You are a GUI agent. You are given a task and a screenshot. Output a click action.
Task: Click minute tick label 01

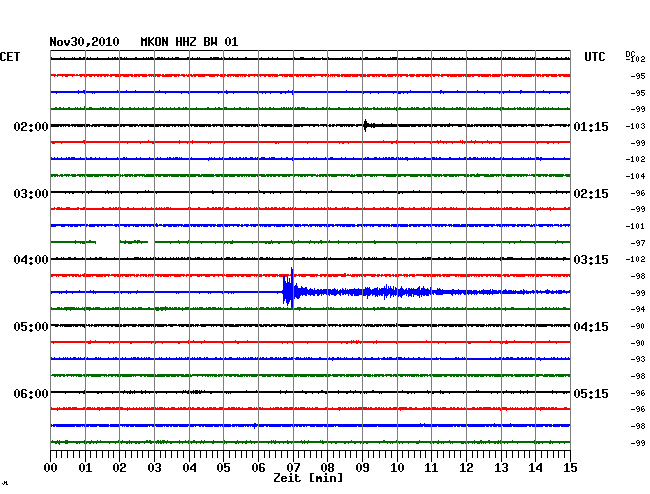click(x=85, y=468)
